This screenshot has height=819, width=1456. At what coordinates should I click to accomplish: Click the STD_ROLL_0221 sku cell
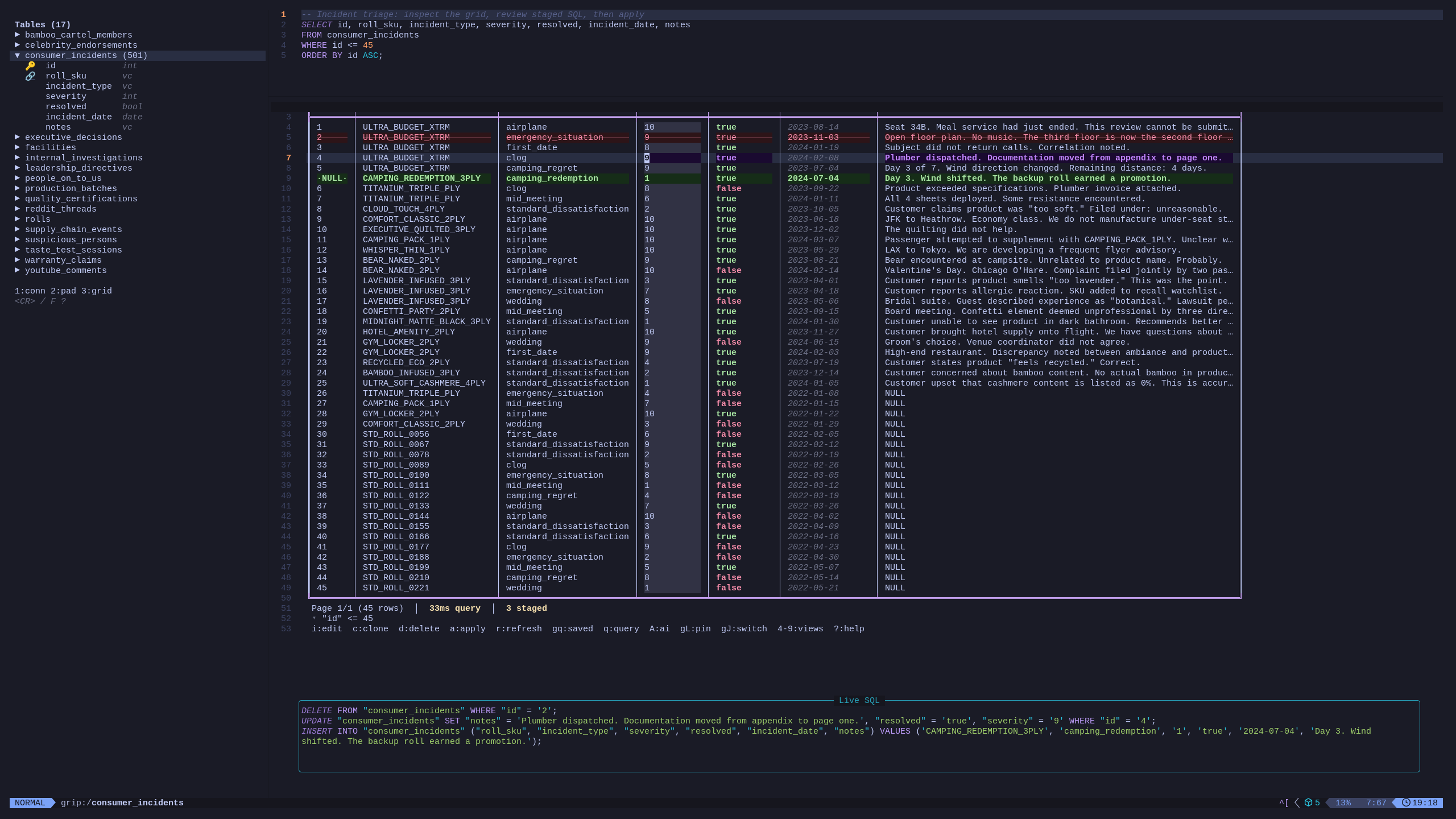(396, 588)
